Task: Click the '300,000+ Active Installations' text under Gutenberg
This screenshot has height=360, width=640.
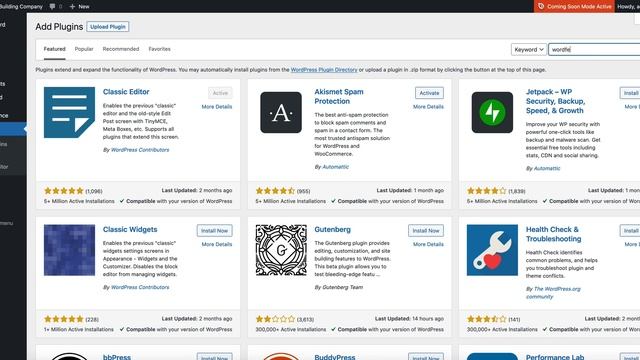Action: [x=291, y=329]
